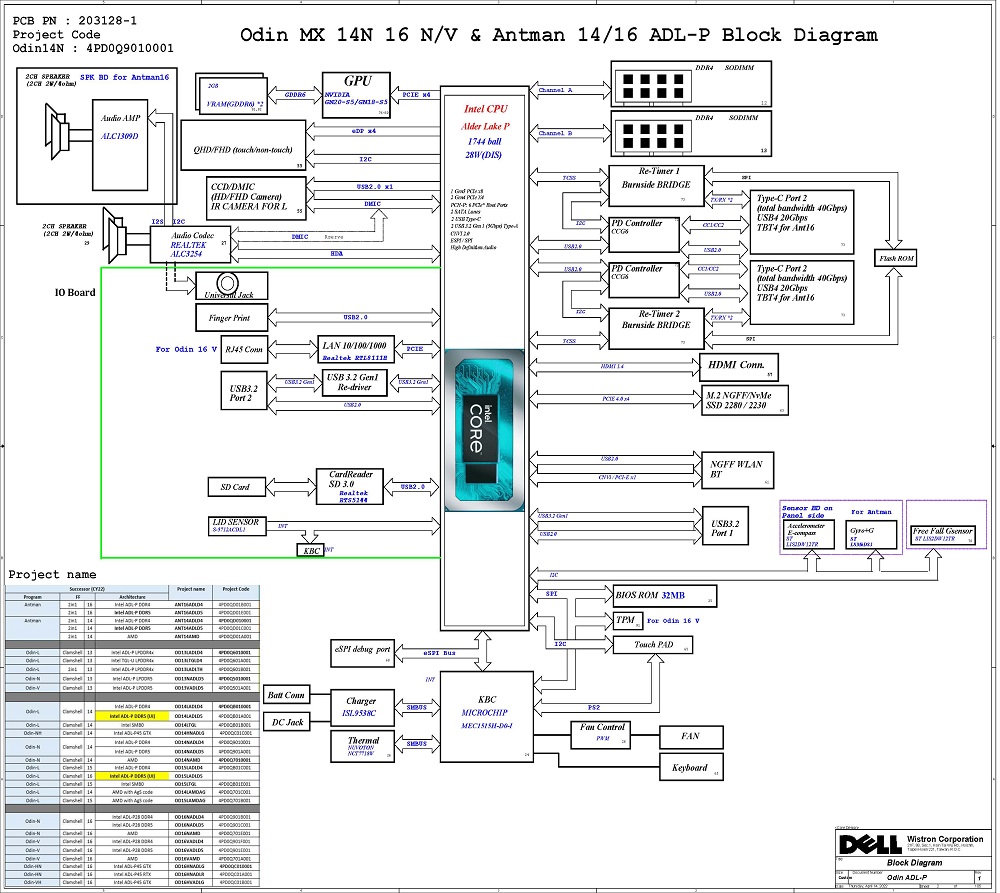Select the CardReader SD 3.0 block
Image resolution: width=1000 pixels, height=893 pixels.
(349, 487)
